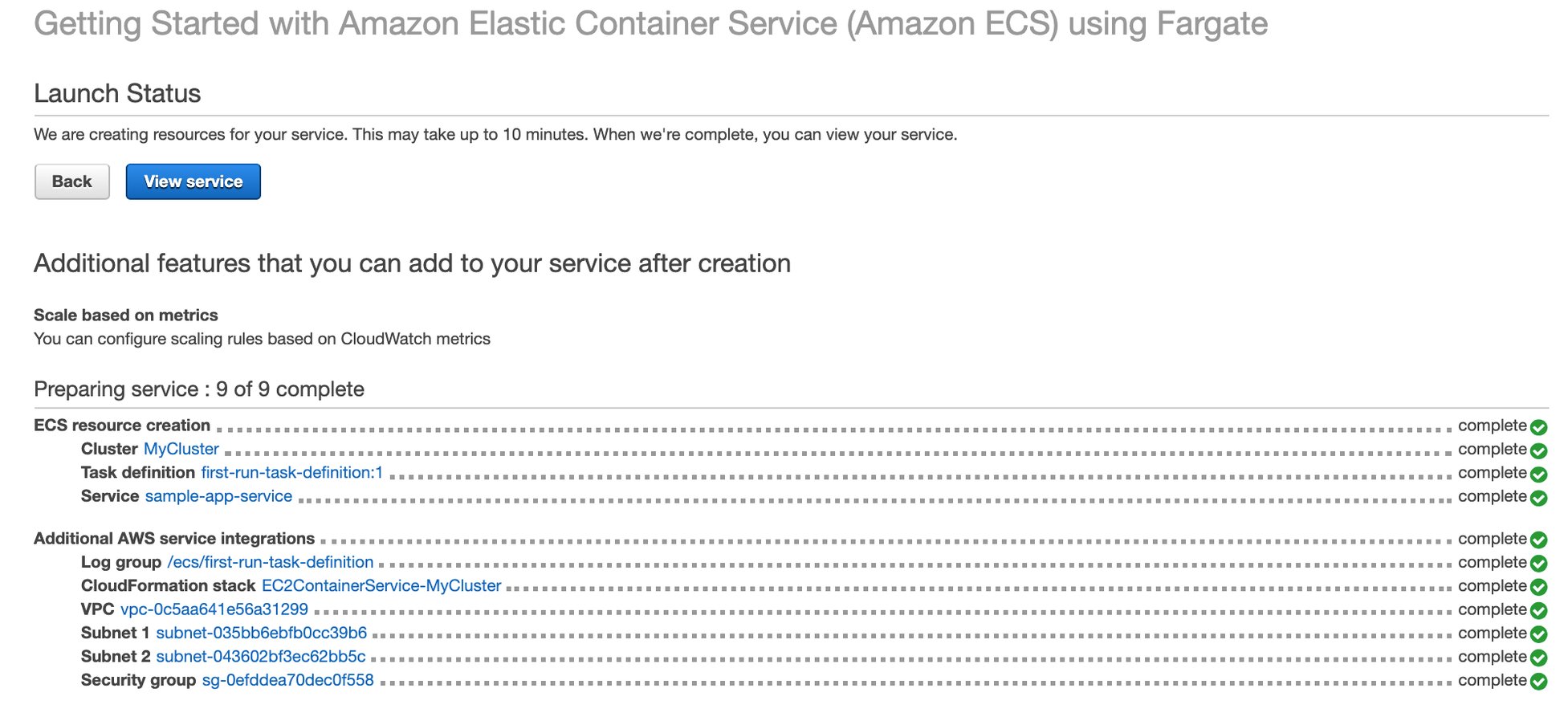
Task: Click the checkmark for Additional AWS service integrations
Action: (x=1538, y=539)
